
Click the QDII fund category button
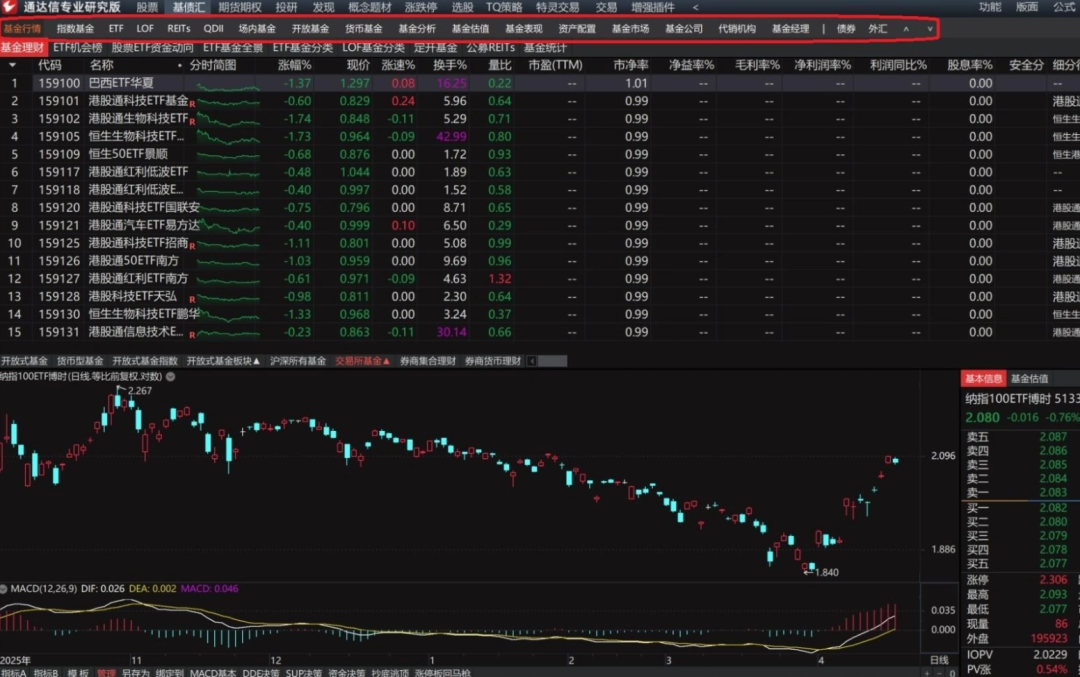point(214,29)
